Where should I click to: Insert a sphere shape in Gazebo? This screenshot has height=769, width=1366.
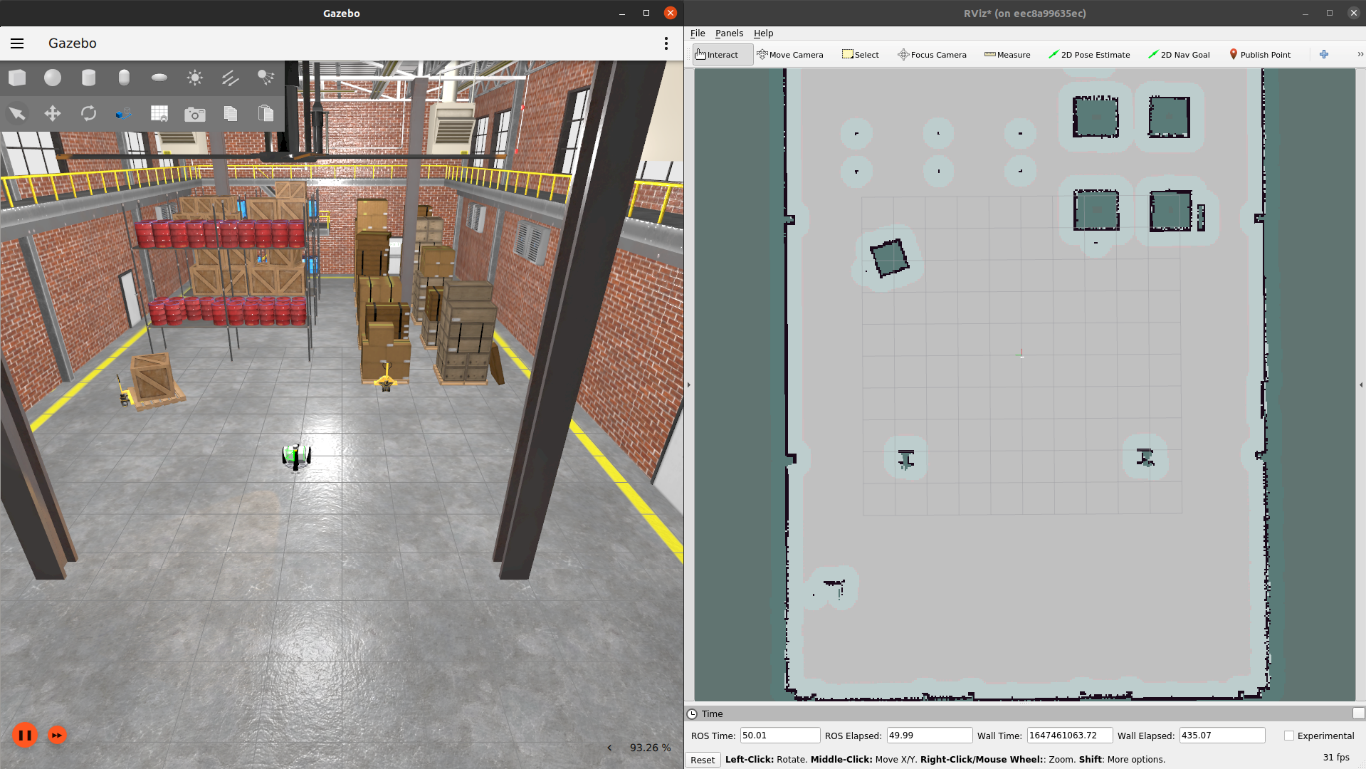(52, 78)
